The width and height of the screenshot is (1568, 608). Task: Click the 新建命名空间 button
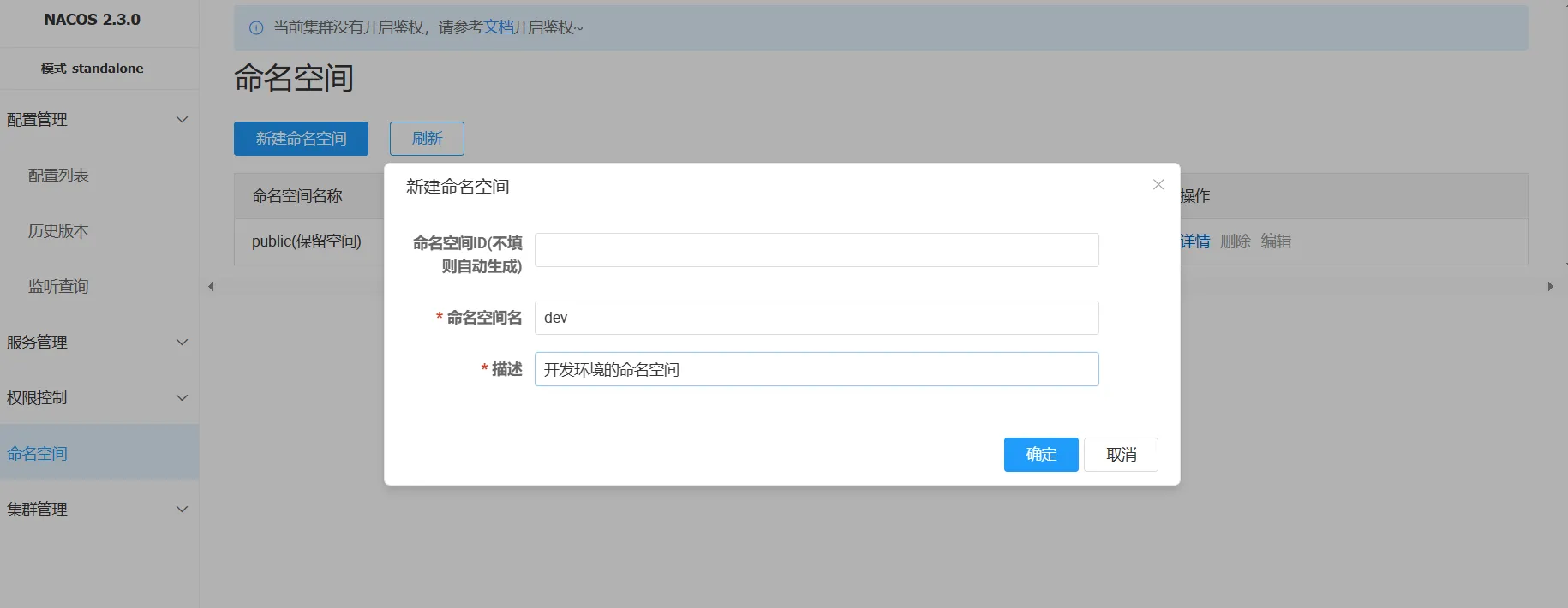(x=301, y=139)
